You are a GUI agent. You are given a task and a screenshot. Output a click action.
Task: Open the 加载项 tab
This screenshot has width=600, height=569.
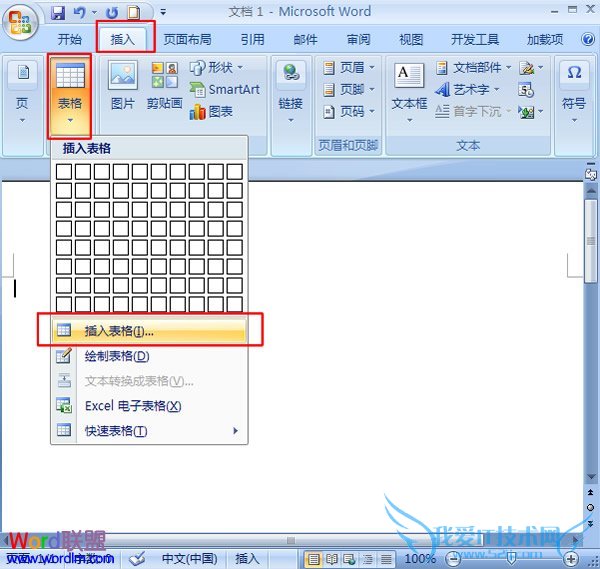[x=545, y=39]
